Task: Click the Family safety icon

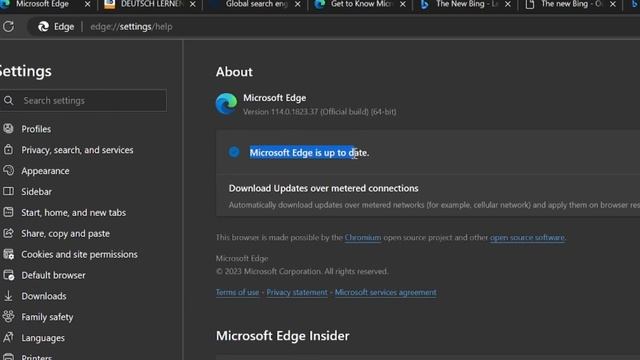Action: pyautogui.click(x=8, y=316)
